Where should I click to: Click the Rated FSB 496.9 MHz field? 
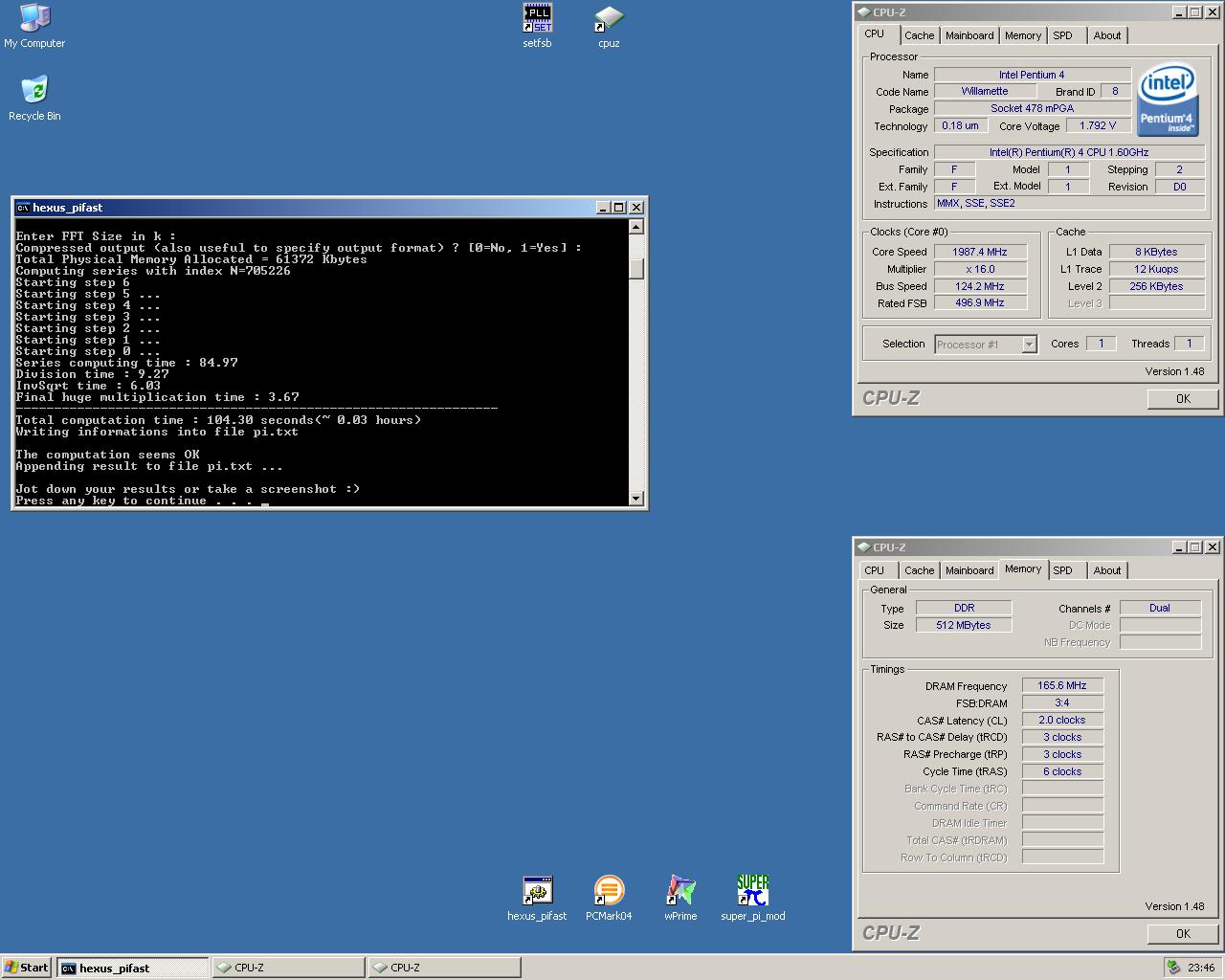[980, 303]
